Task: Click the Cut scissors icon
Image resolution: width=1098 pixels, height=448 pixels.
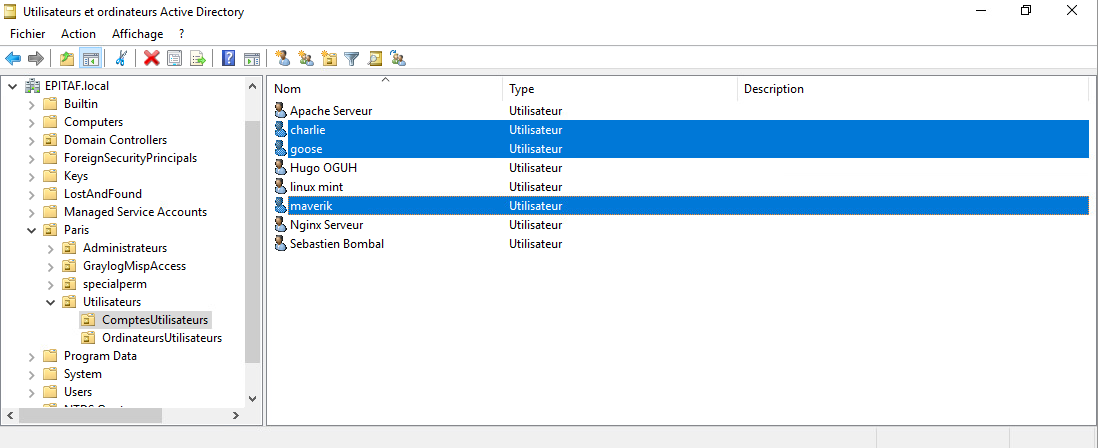Action: tap(121, 58)
